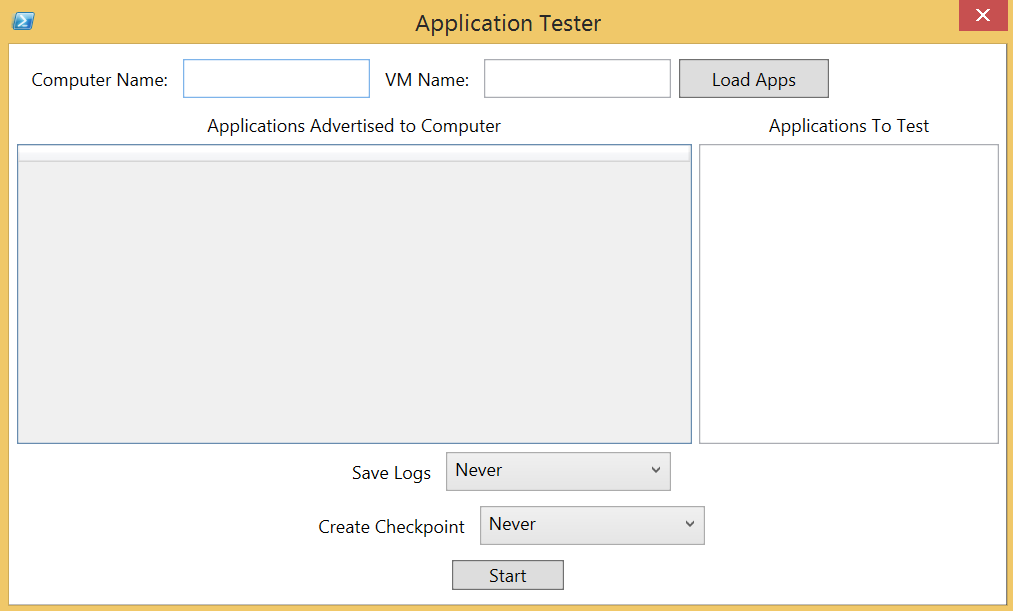Click the Applications Advertised to Computer heading
The width and height of the screenshot is (1013, 611).
tap(354, 126)
